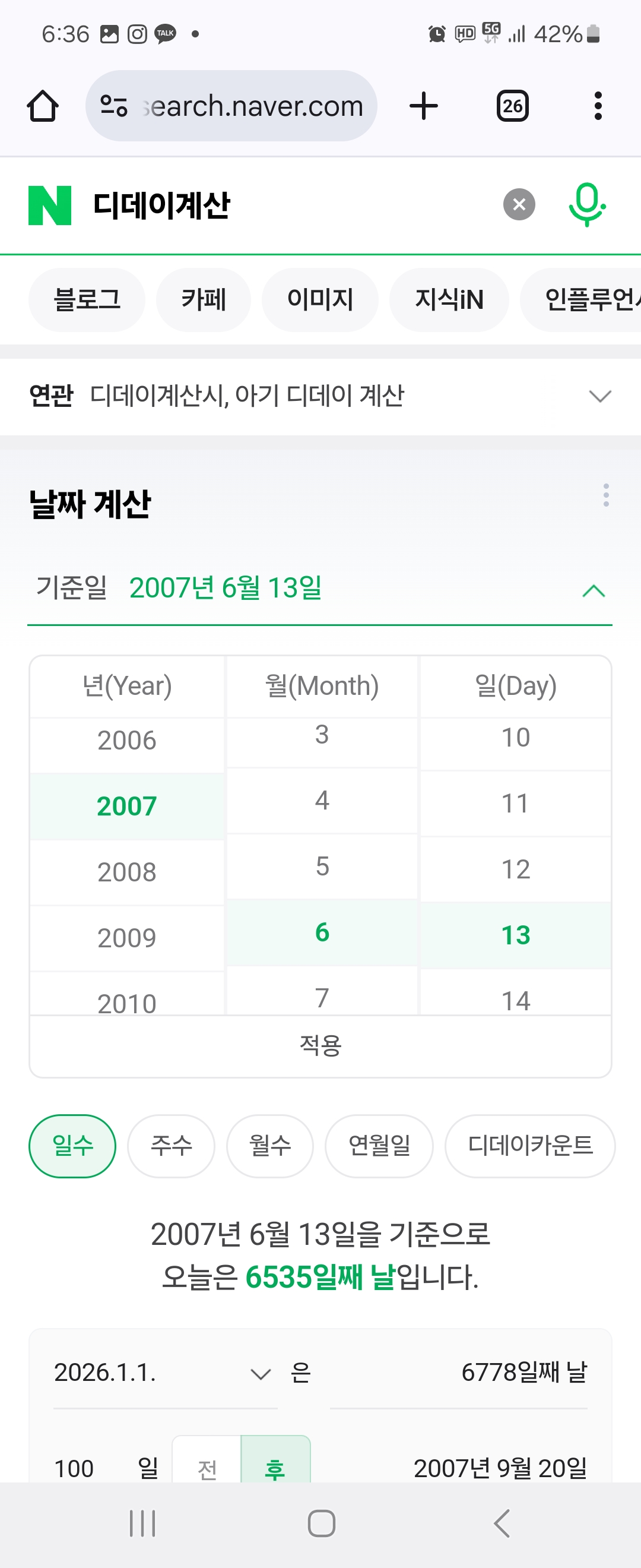Tap the green Naver N logo
Screen dimensions: 641x1568
pos(50,205)
